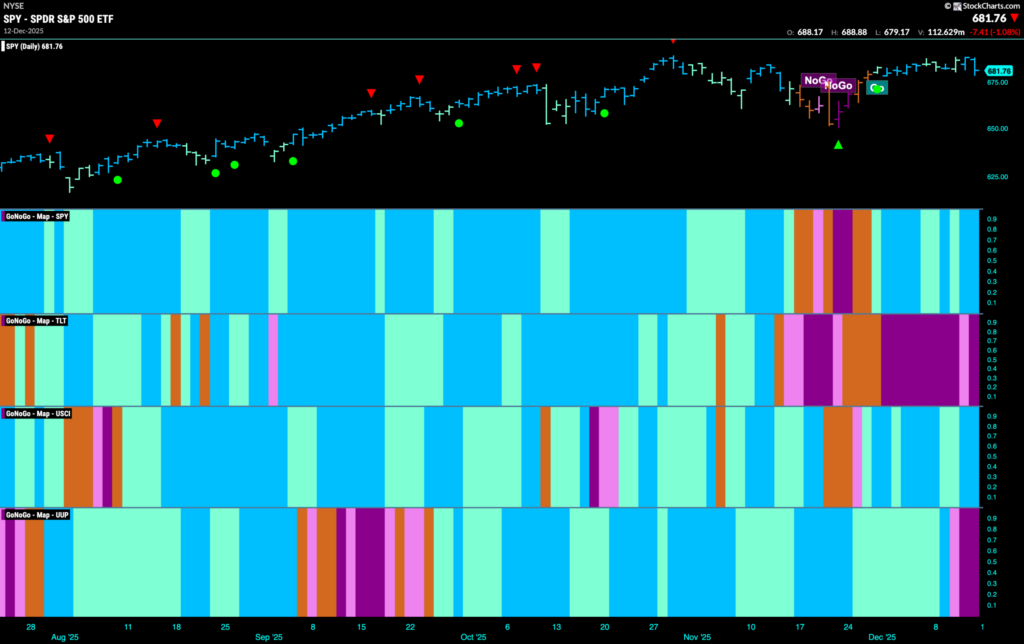Click the volume value V: 112.629m
Image resolution: width=1024 pixels, height=644 pixels.
941,32
